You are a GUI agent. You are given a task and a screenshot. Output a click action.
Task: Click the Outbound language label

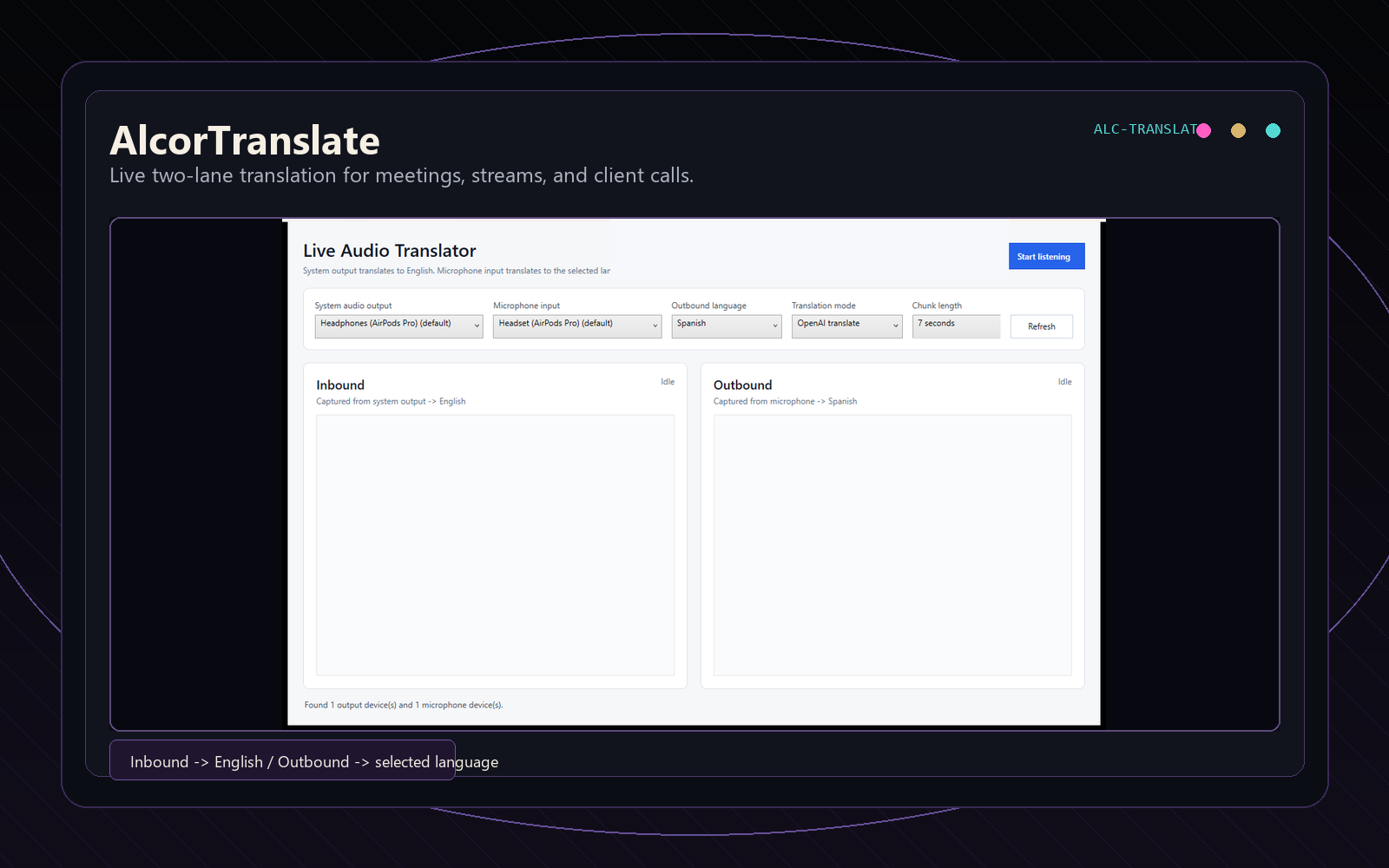click(x=708, y=306)
